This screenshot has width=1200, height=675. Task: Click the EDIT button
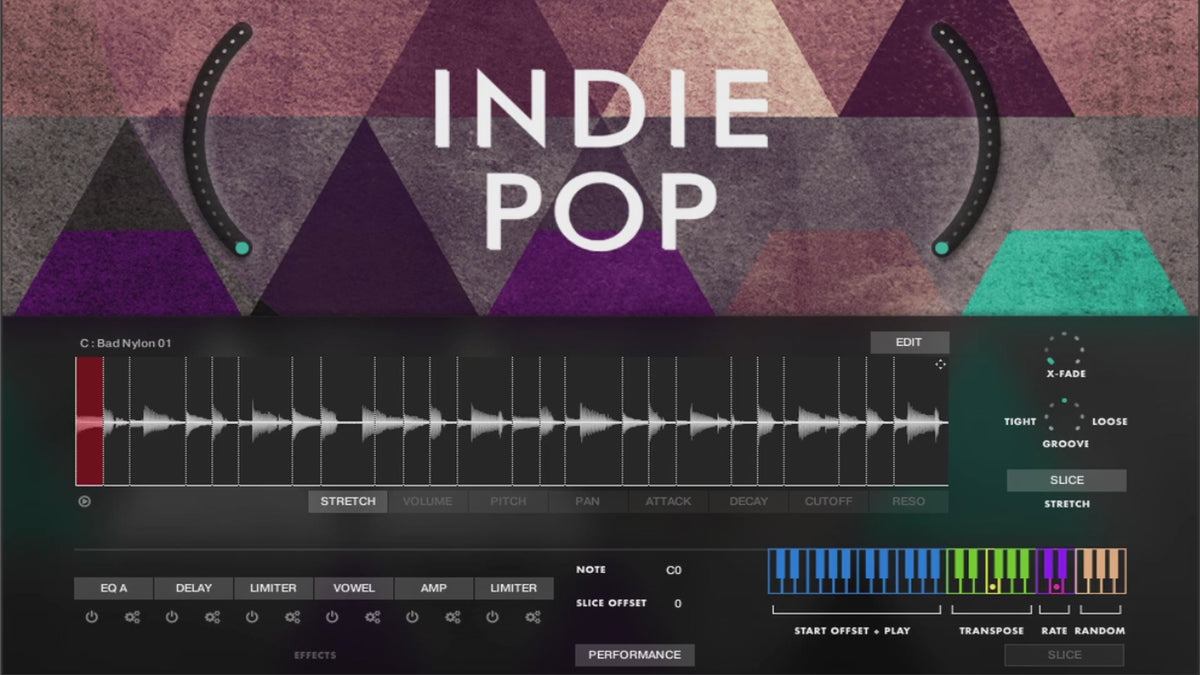coord(908,343)
